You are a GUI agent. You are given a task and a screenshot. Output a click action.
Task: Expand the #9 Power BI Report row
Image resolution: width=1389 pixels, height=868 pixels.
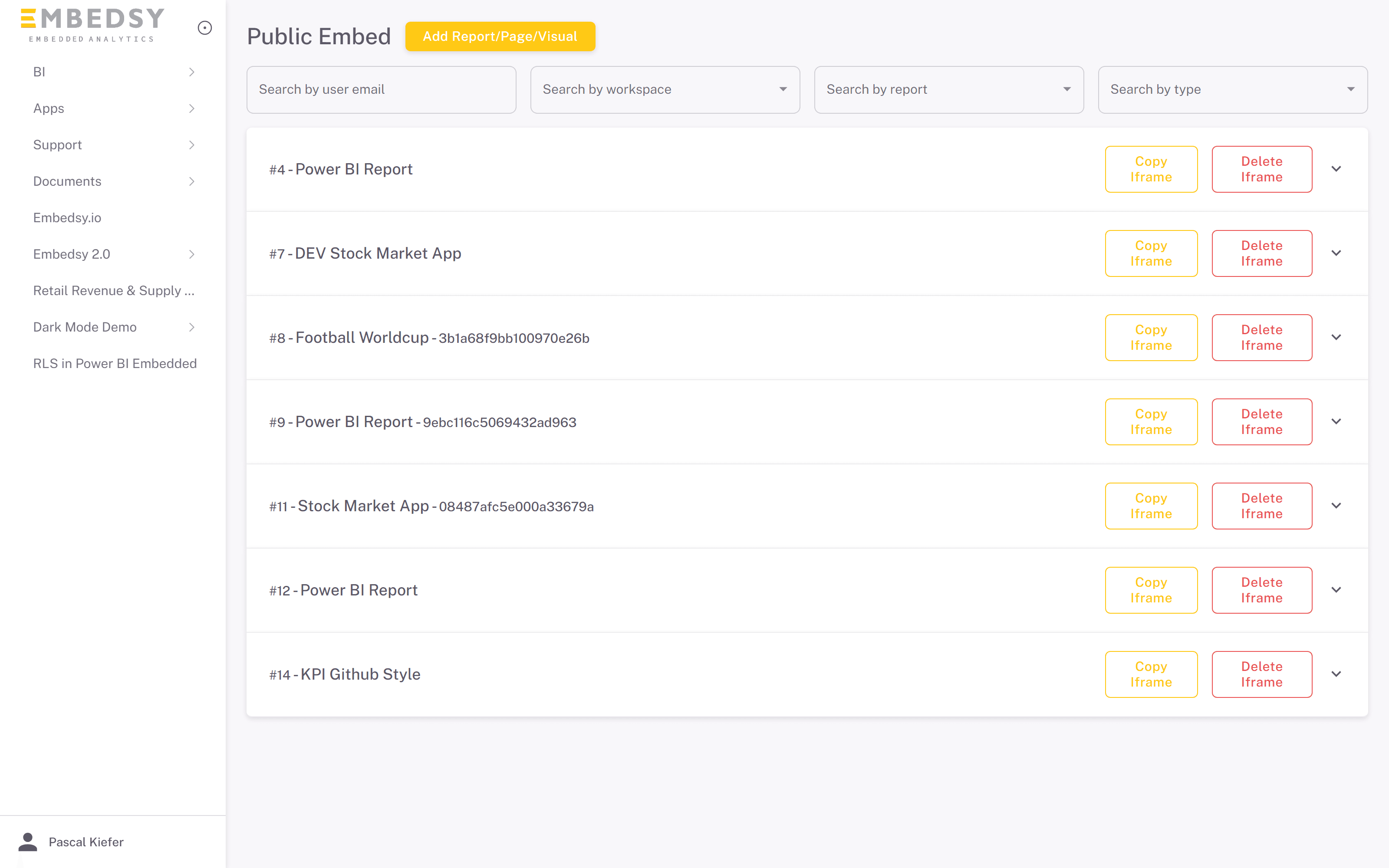point(1336,421)
